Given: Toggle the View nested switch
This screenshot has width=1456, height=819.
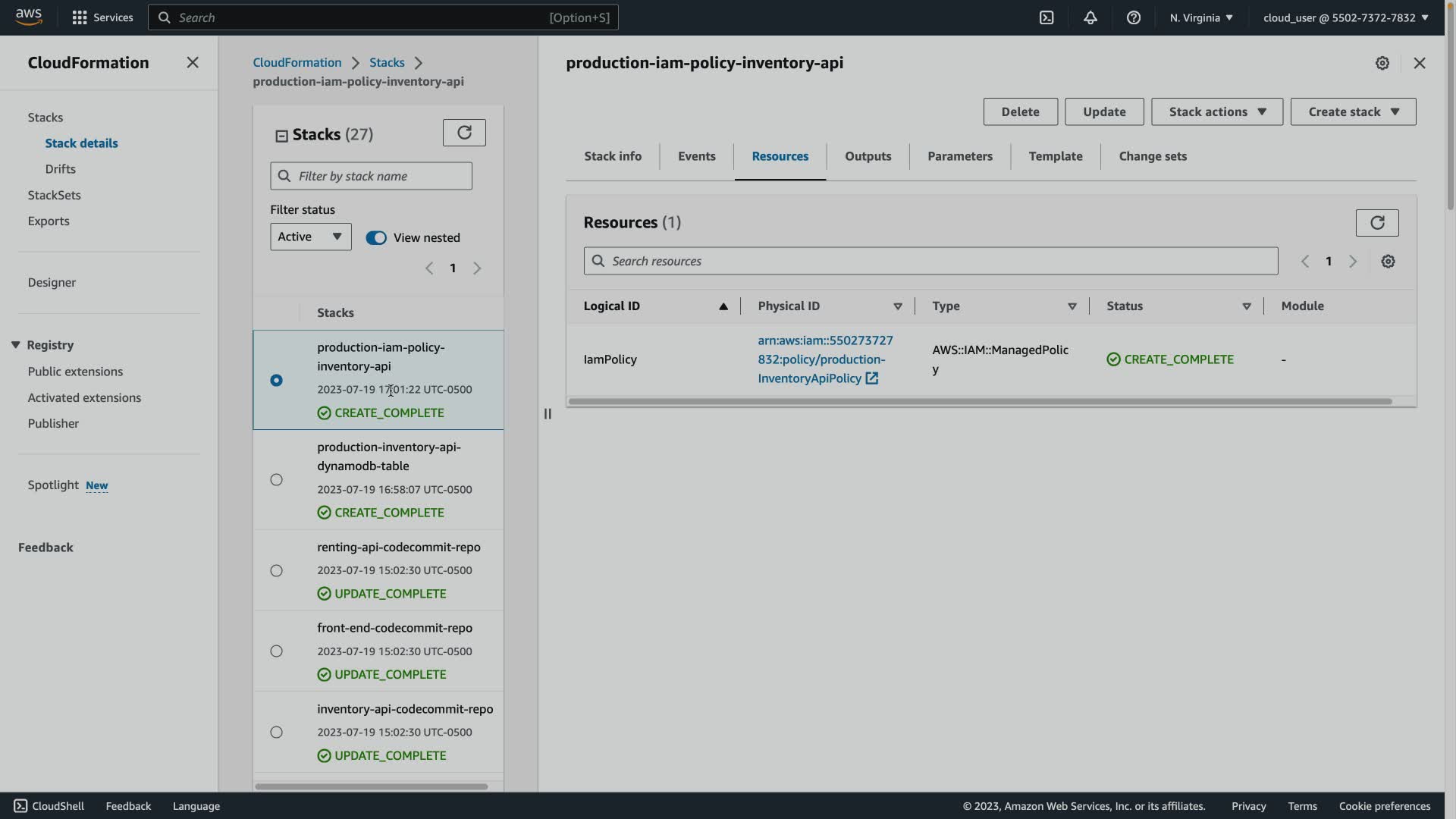Looking at the screenshot, I should coord(376,237).
